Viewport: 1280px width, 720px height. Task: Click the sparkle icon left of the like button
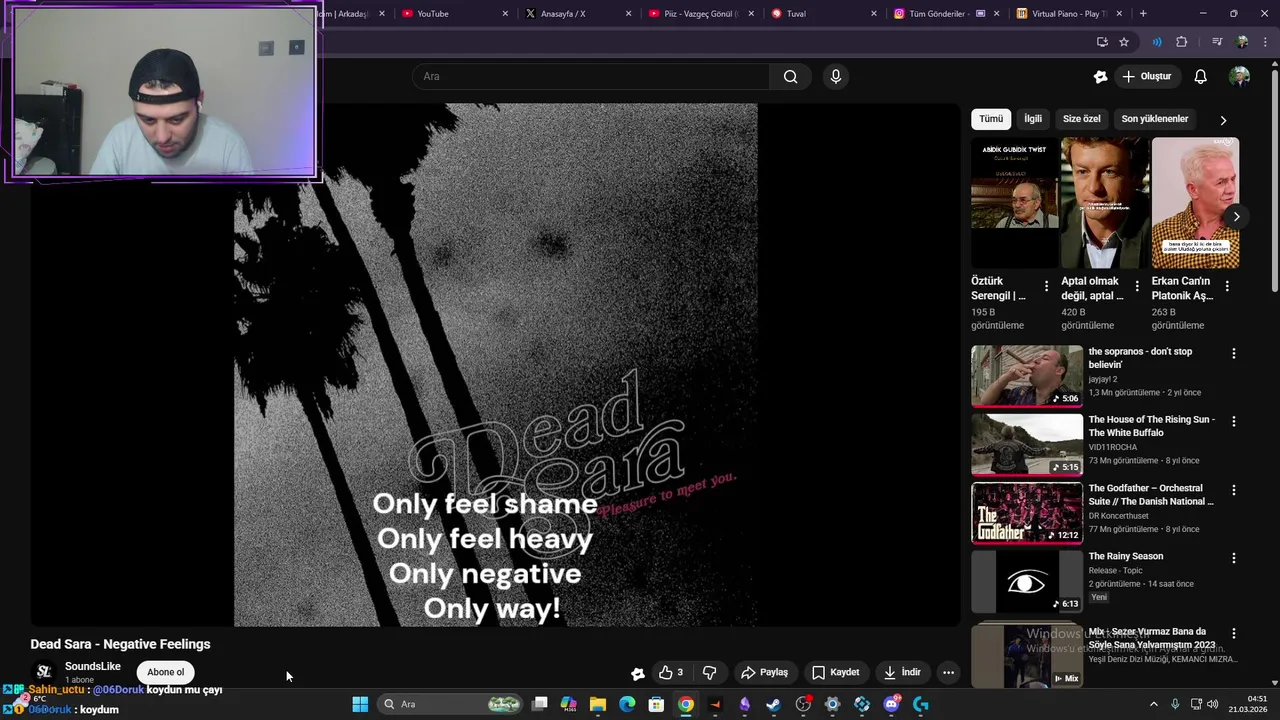(637, 673)
